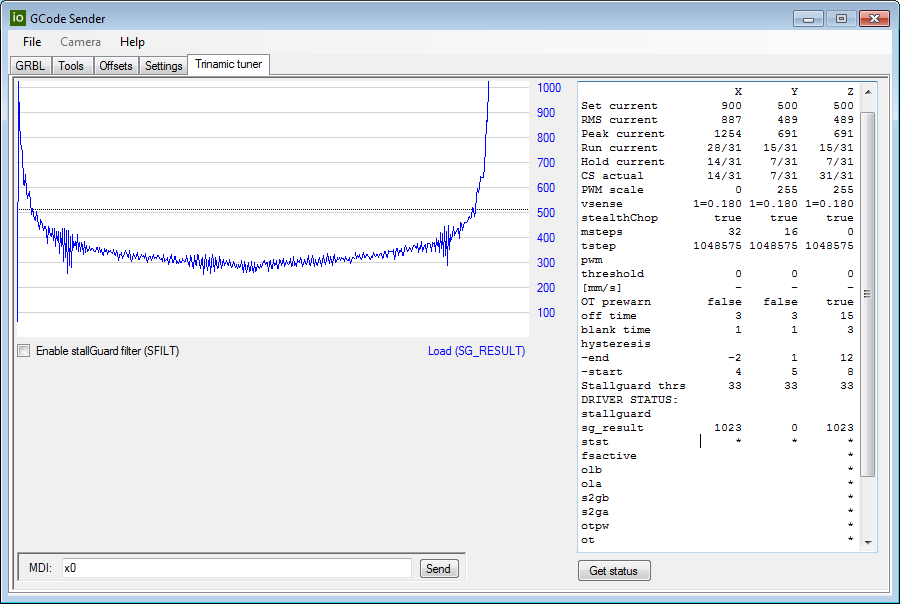Switch to the Offsets tab
The image size is (900, 604).
click(116, 66)
